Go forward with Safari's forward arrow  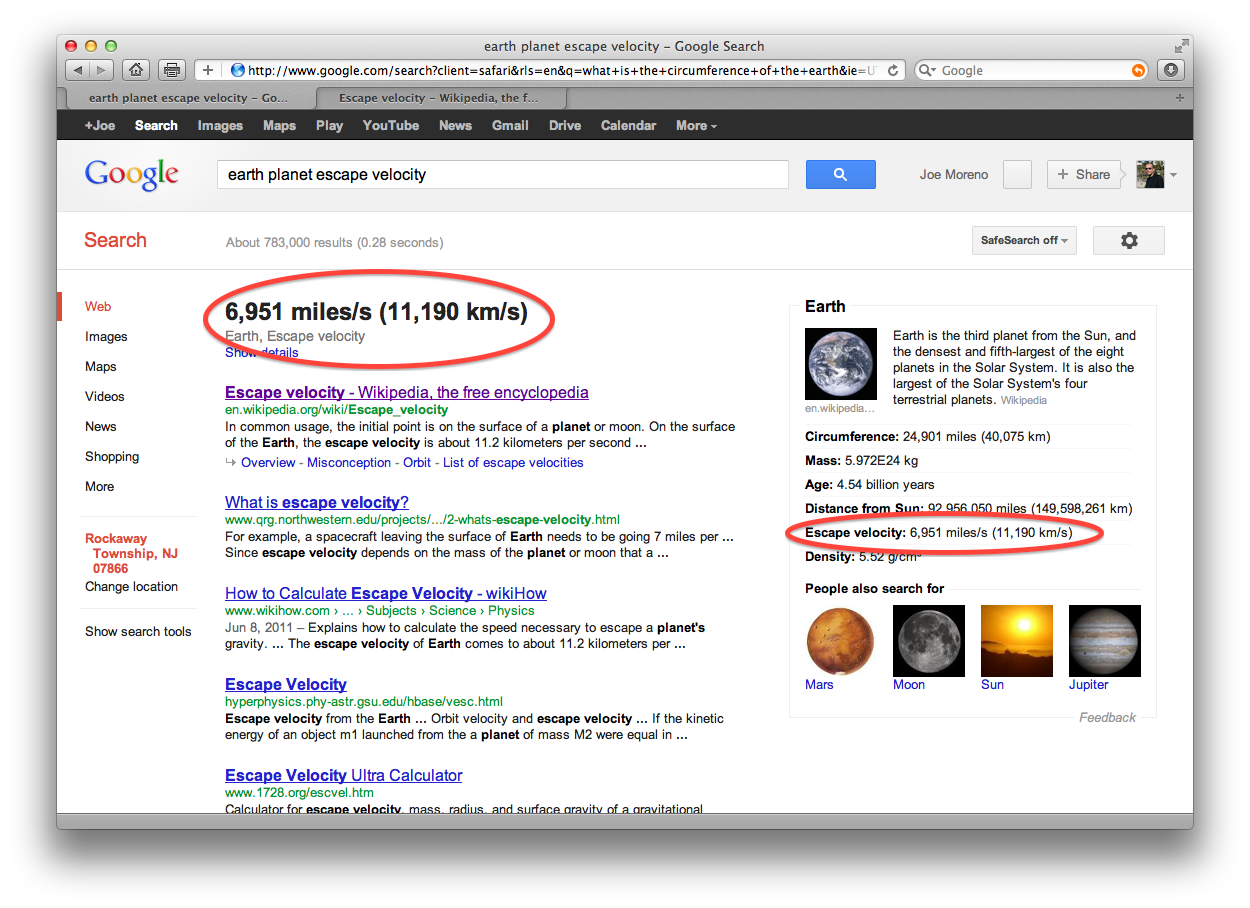tap(102, 70)
